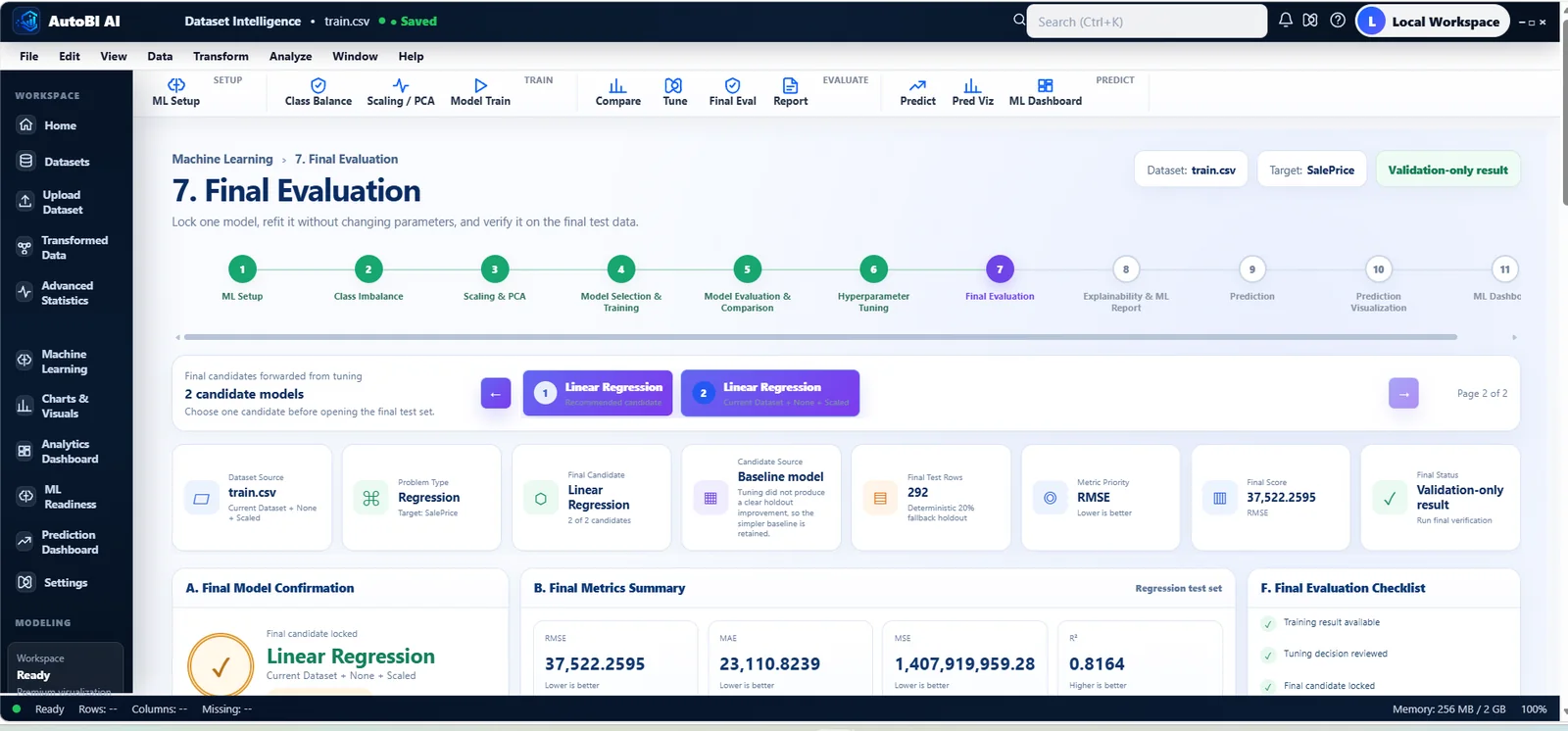Go to step 6 Hyperparameter Tuning
Screen dimensions: 1568x731
click(x=873, y=268)
